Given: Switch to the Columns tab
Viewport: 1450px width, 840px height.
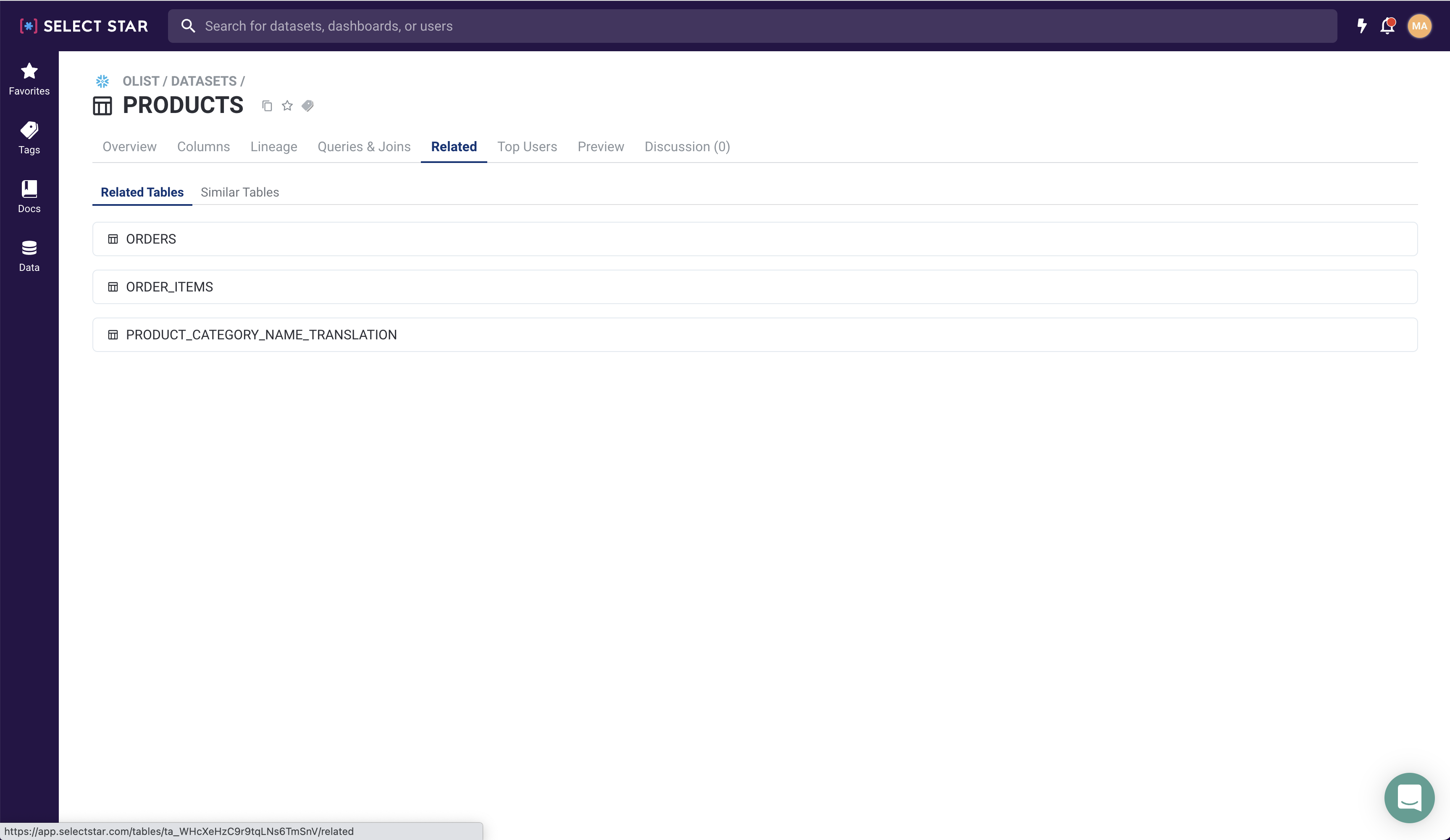Looking at the screenshot, I should point(203,147).
